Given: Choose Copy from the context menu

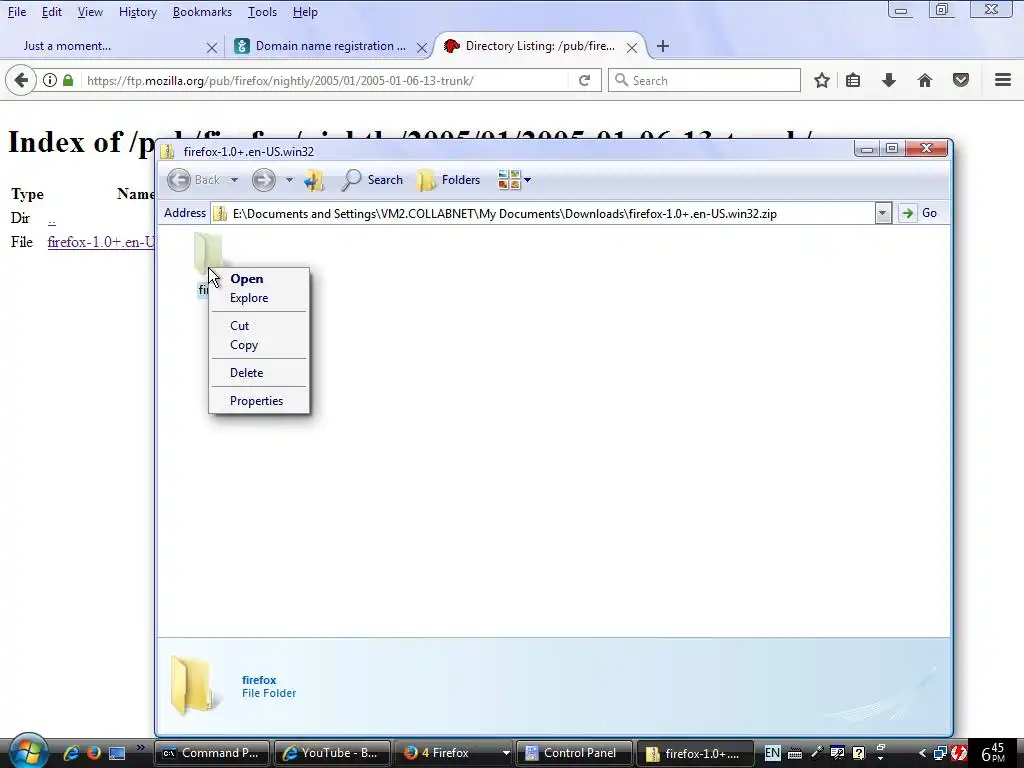Looking at the screenshot, I should click(259, 345).
